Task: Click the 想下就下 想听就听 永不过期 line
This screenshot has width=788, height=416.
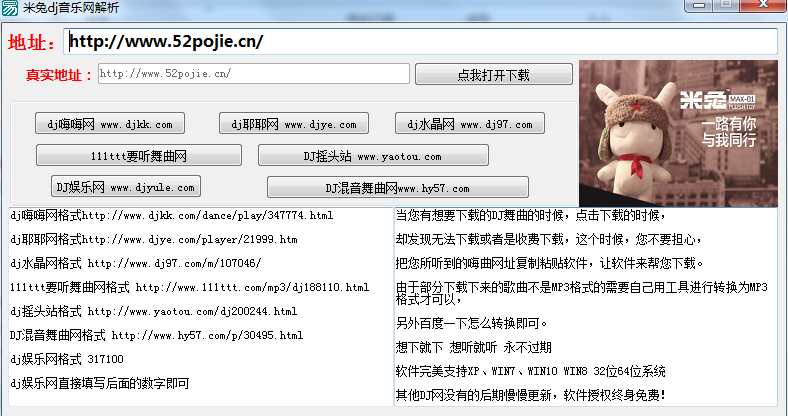Action: 474,347
